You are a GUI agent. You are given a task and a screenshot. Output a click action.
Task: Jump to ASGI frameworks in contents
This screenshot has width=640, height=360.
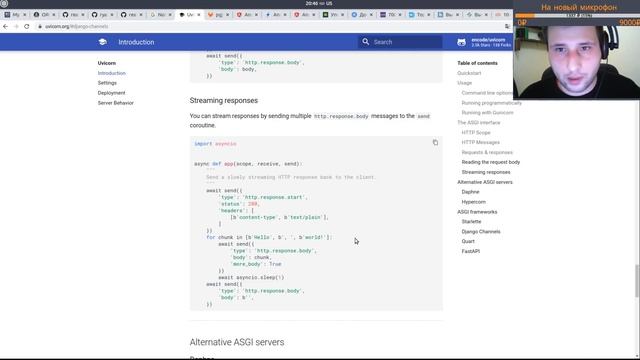[x=477, y=212]
